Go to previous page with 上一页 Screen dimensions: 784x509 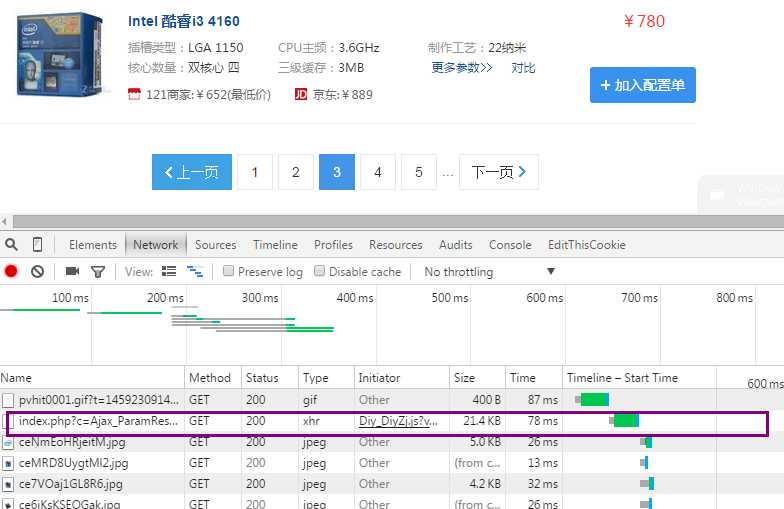[192, 172]
